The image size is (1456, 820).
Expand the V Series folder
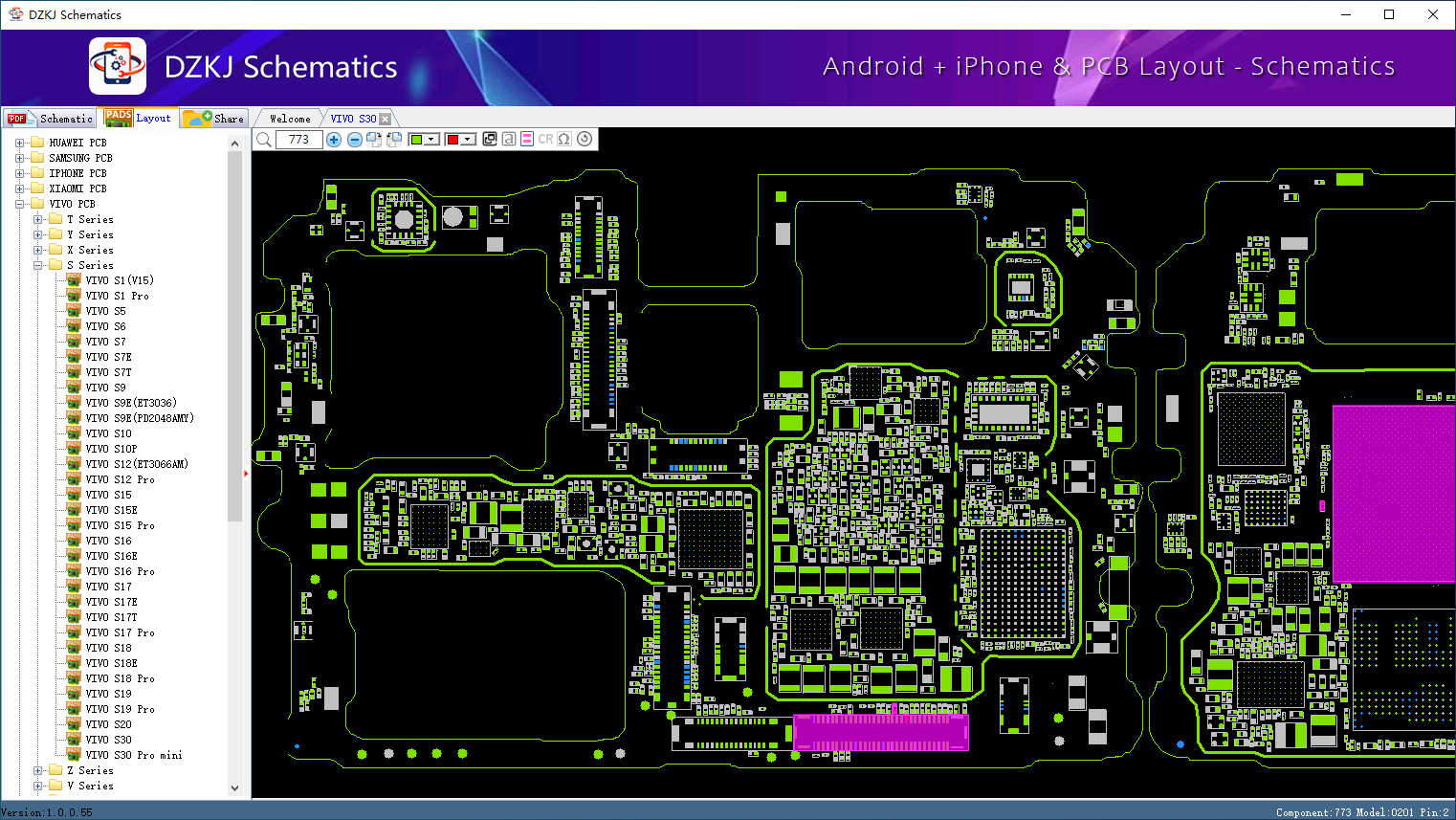(37, 786)
